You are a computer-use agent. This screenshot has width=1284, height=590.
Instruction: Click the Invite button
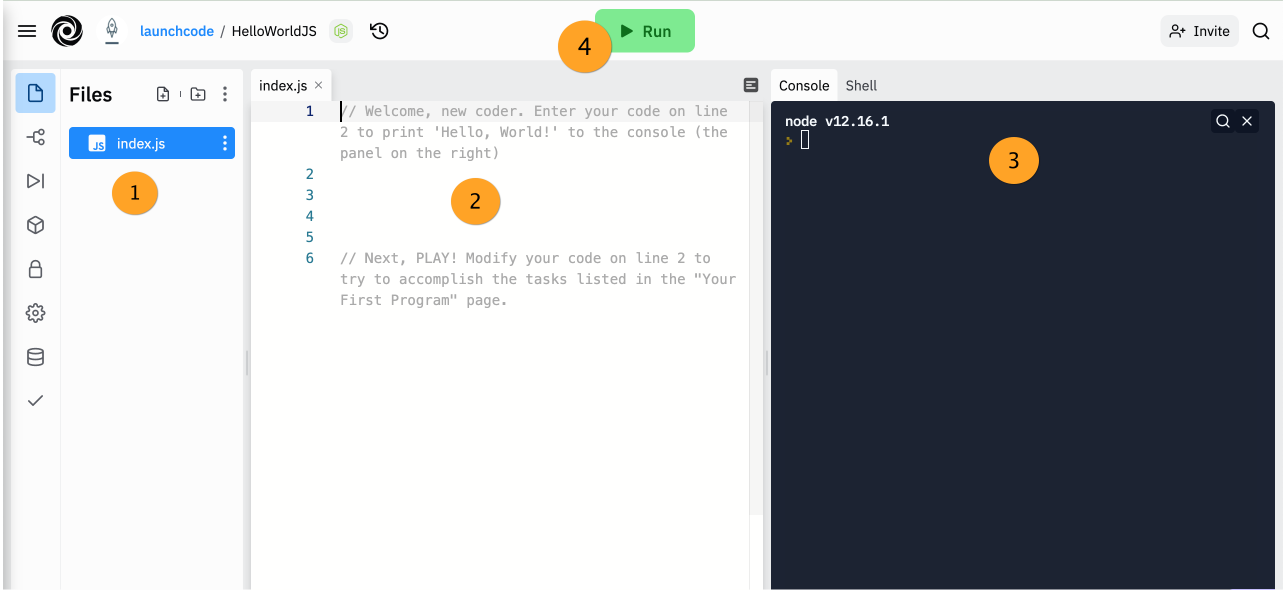pos(1199,31)
